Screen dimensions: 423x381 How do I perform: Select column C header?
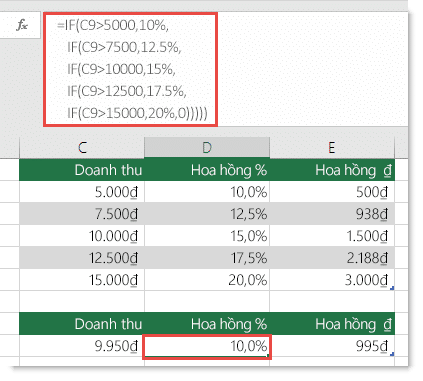pos(82,147)
